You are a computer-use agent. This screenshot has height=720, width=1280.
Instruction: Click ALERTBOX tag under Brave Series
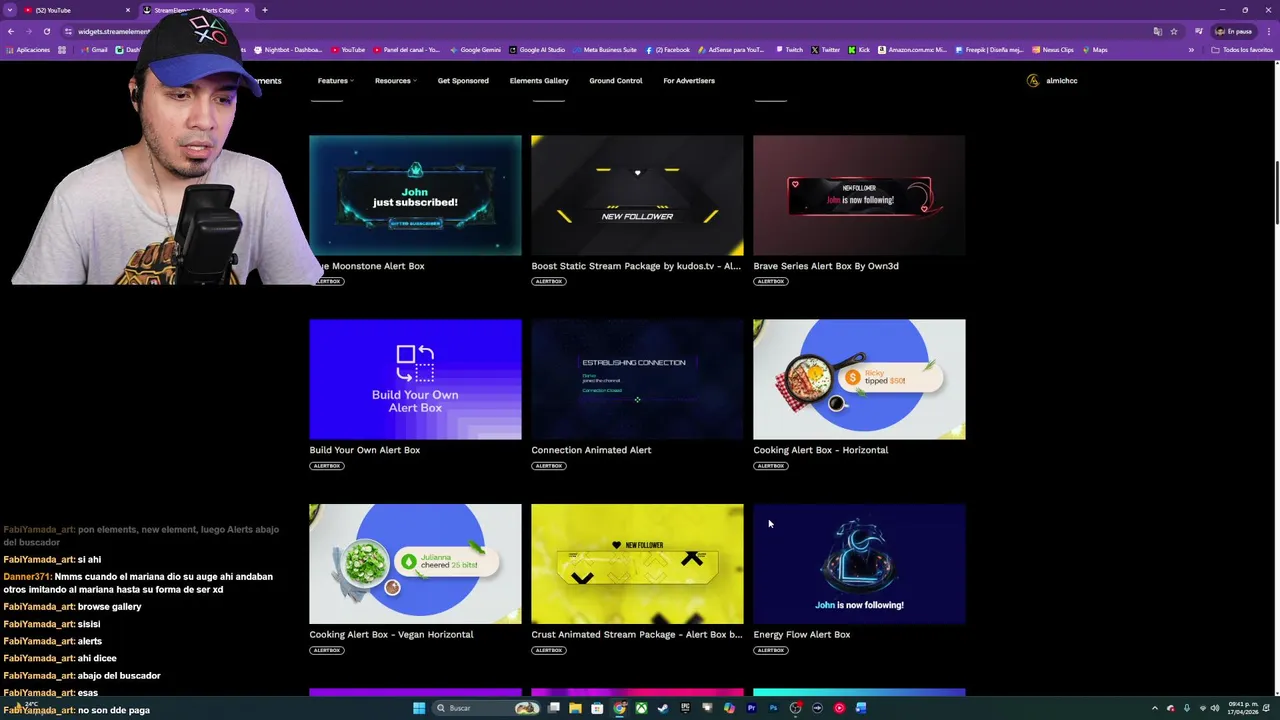(x=771, y=281)
